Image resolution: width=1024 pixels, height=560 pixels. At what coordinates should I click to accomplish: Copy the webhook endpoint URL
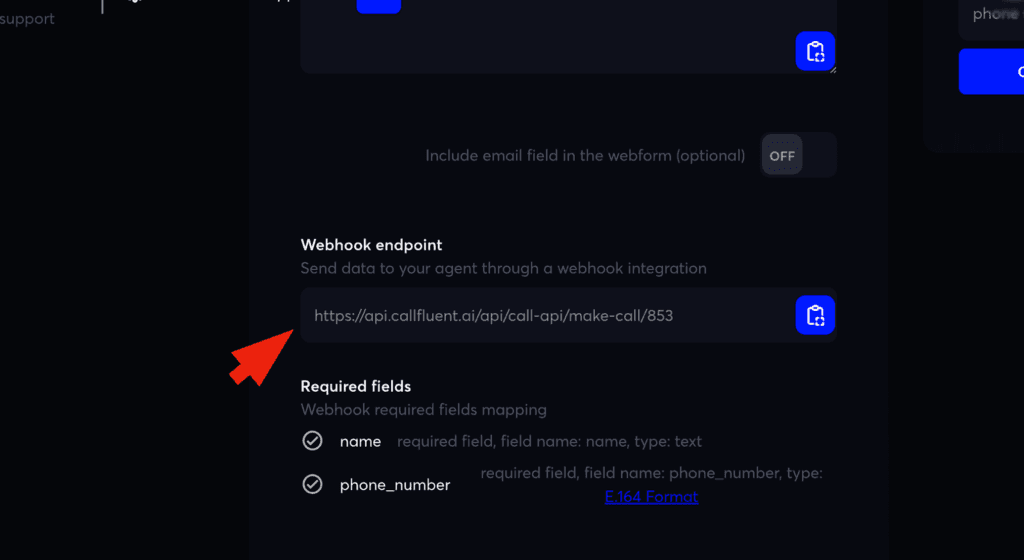815,315
